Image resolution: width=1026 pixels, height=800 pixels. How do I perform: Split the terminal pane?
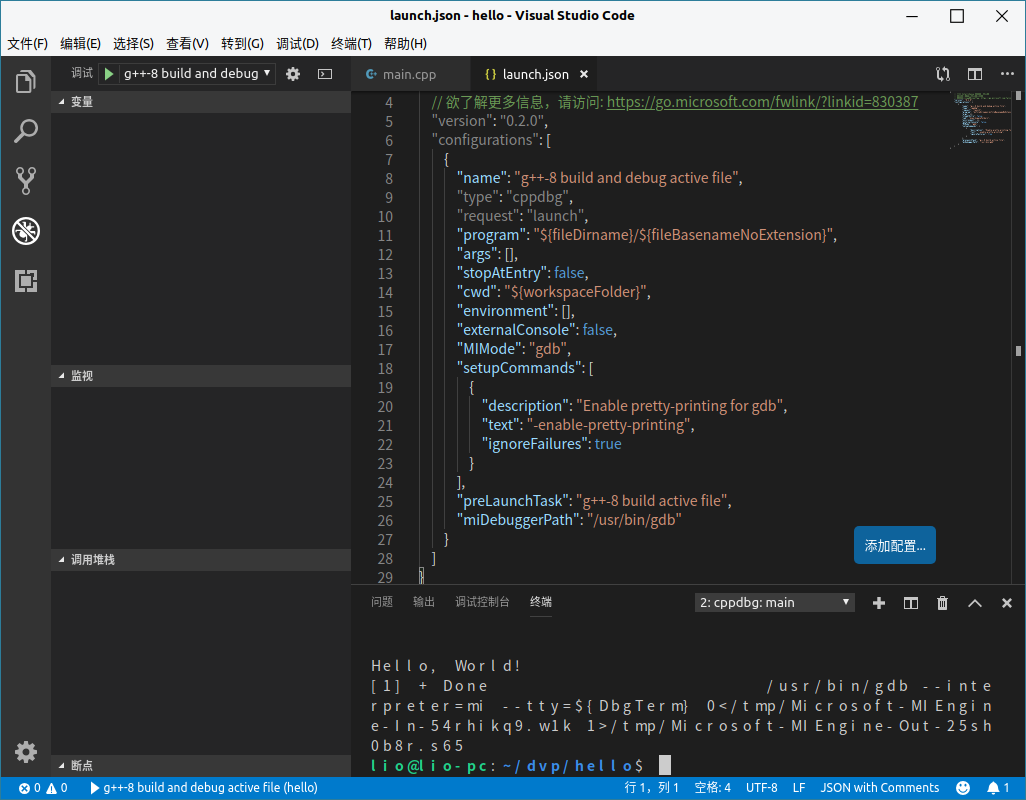click(910, 602)
